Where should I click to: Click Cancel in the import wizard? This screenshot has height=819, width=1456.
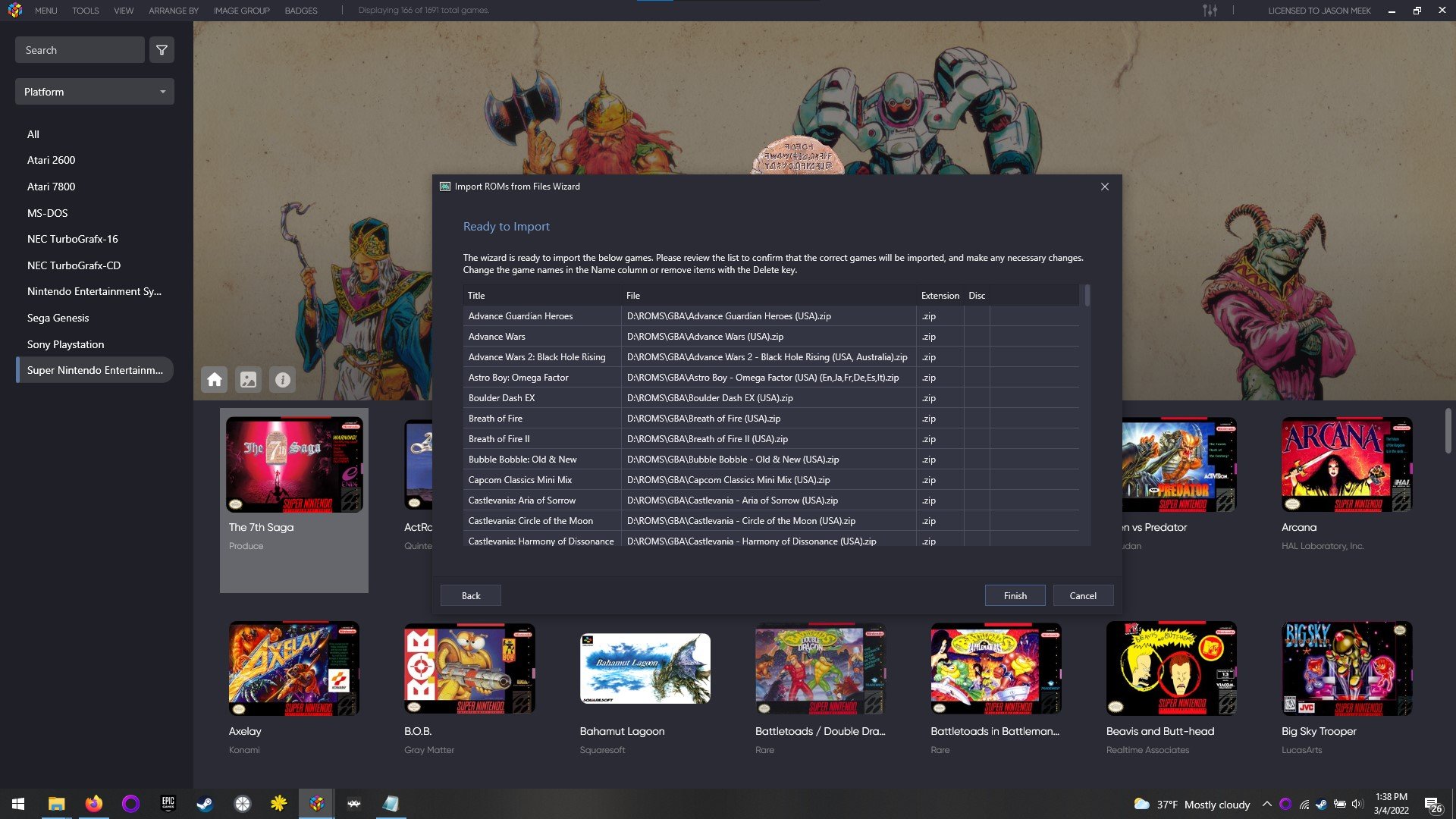[x=1083, y=595]
